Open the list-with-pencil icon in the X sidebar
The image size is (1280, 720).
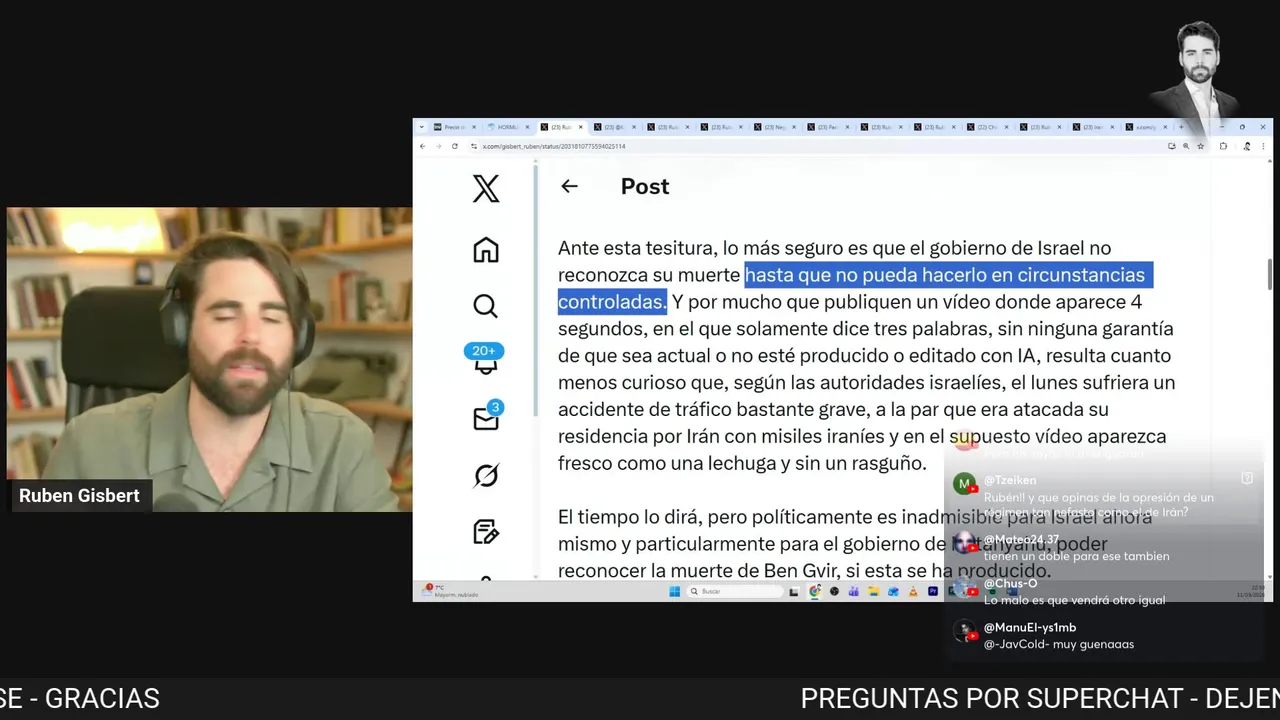pyautogui.click(x=486, y=531)
